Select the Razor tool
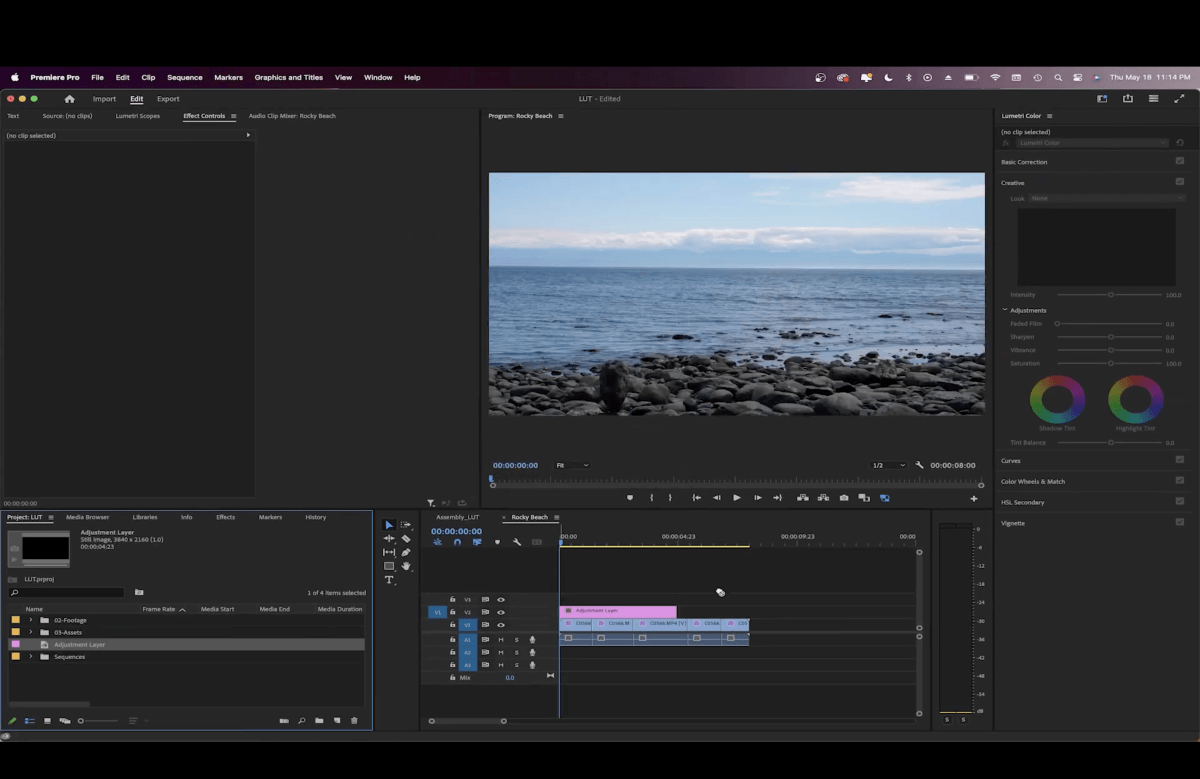 [x=406, y=539]
